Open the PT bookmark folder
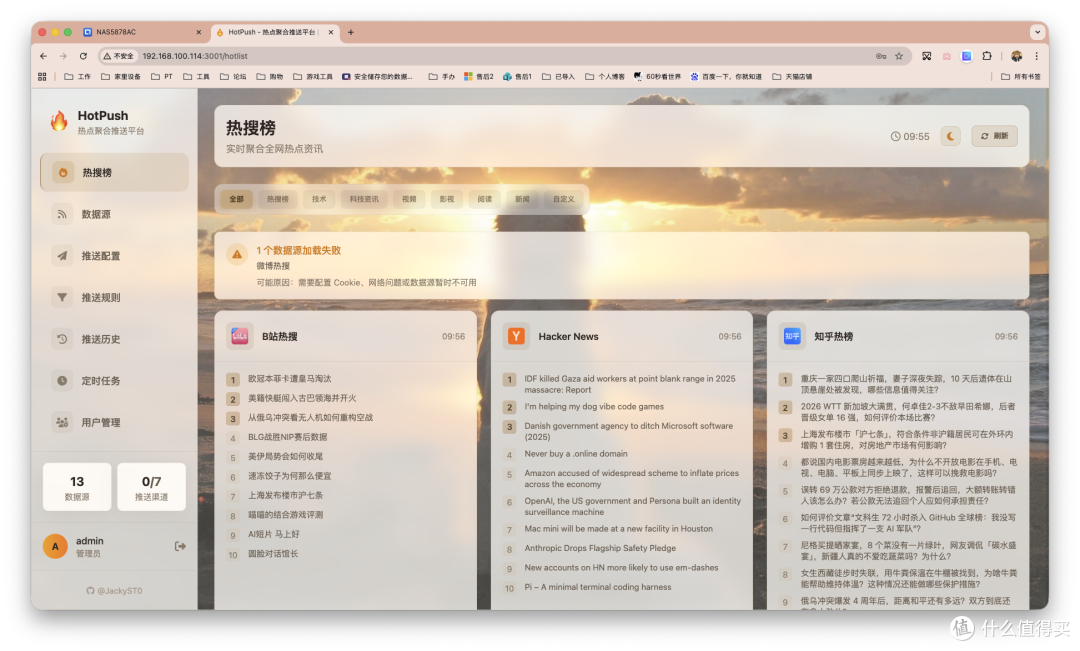 pos(162,76)
